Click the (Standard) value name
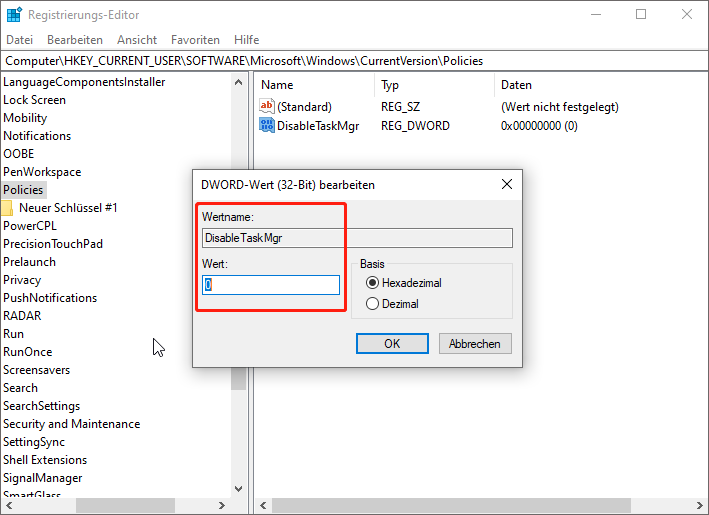This screenshot has height=515, width=709. pos(304,107)
